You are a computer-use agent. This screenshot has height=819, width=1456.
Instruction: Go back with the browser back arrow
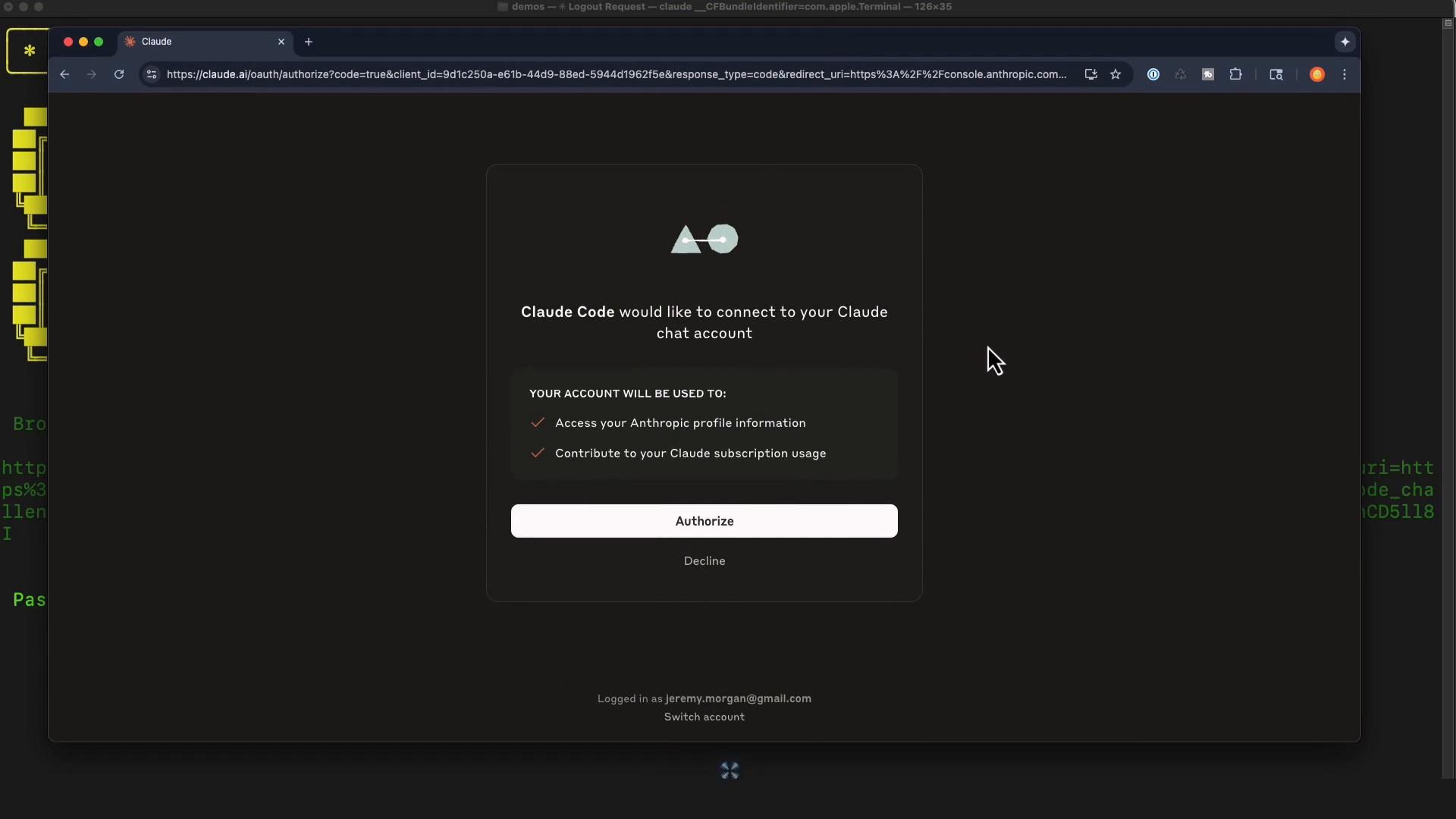click(64, 74)
